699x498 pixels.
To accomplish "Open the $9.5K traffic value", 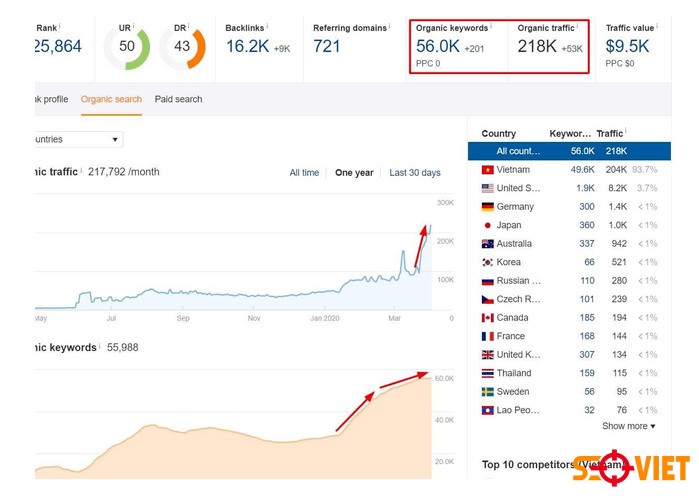I will pyautogui.click(x=627, y=46).
